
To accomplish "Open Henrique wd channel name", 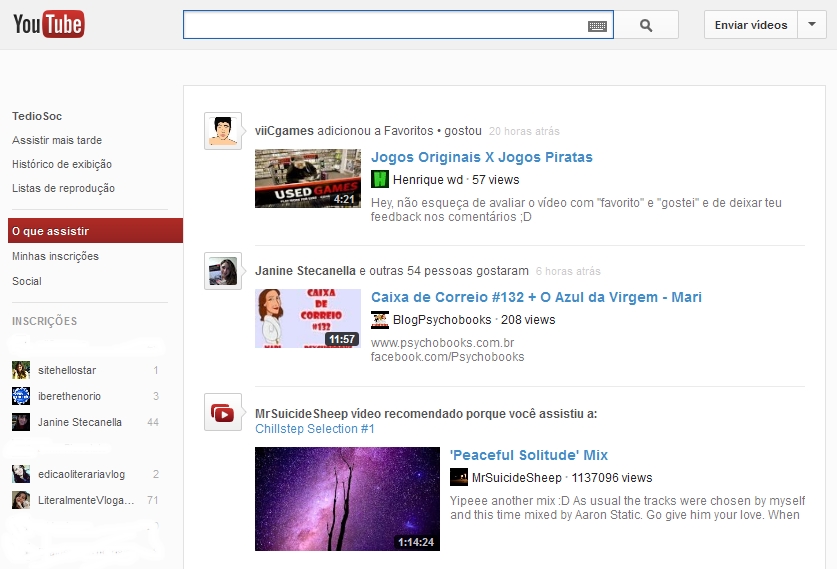I will click(428, 180).
